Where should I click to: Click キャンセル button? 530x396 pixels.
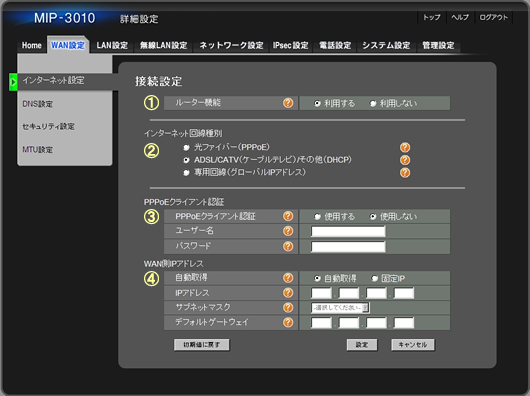click(x=413, y=345)
